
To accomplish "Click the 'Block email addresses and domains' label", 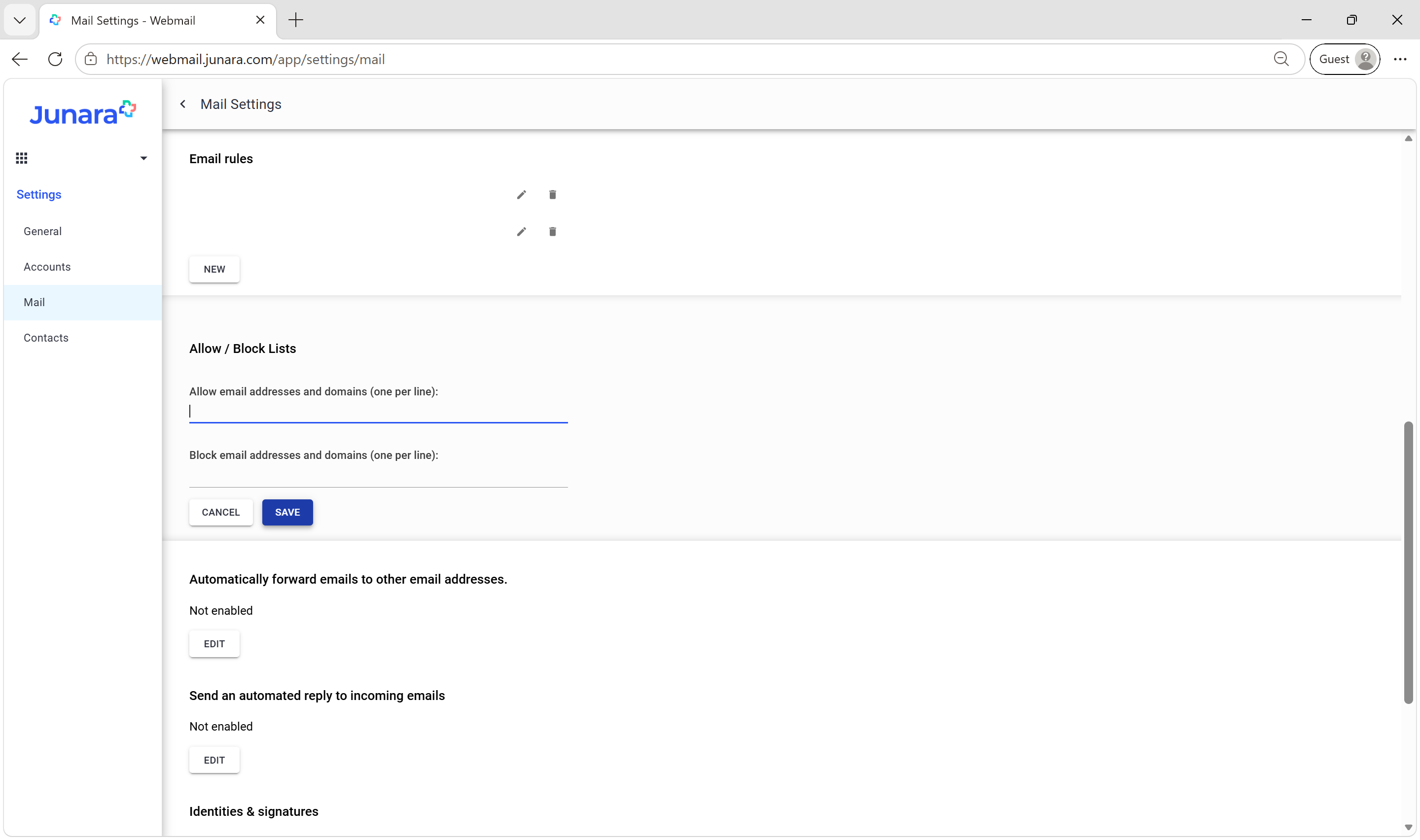I will tap(314, 455).
